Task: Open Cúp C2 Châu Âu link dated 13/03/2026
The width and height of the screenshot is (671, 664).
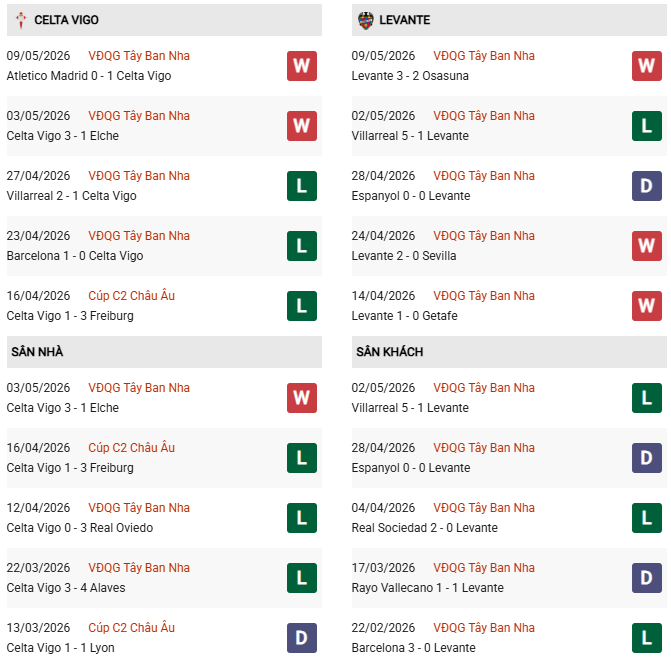Action: click(x=131, y=628)
